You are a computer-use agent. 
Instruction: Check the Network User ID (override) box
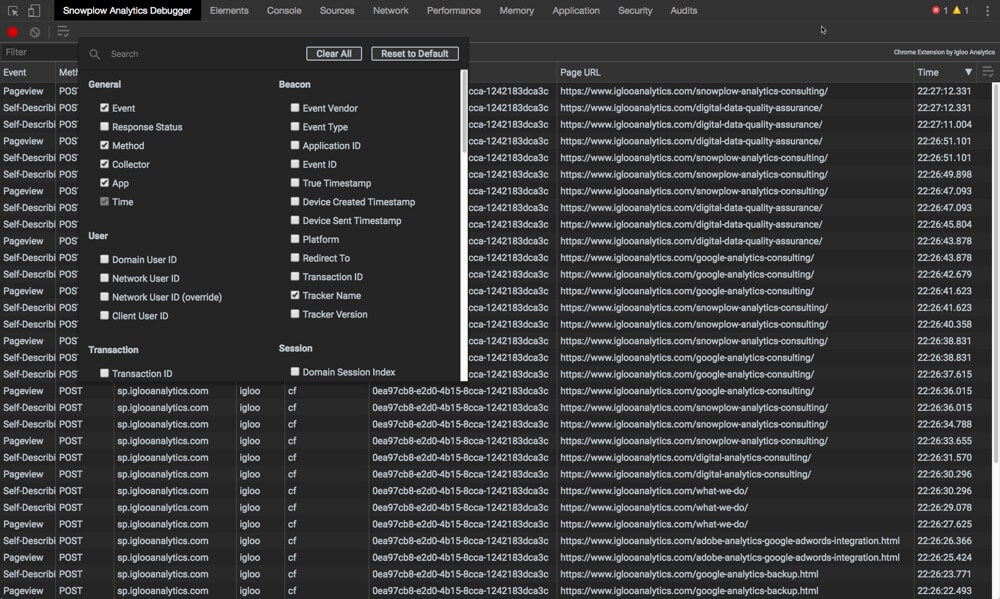coord(105,297)
